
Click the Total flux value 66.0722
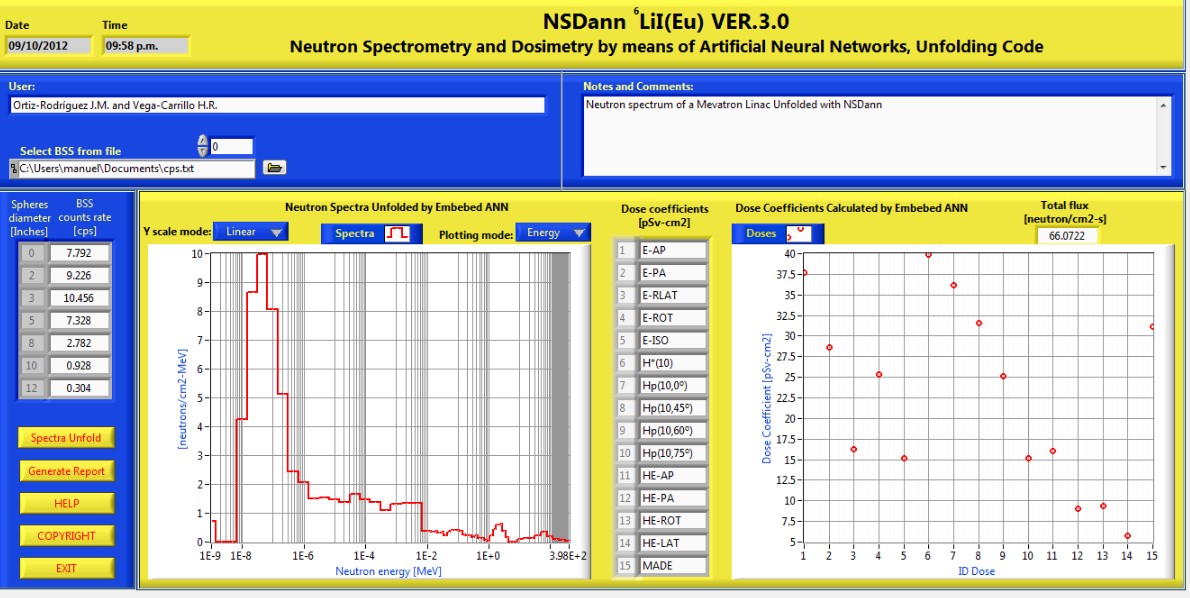point(1067,236)
